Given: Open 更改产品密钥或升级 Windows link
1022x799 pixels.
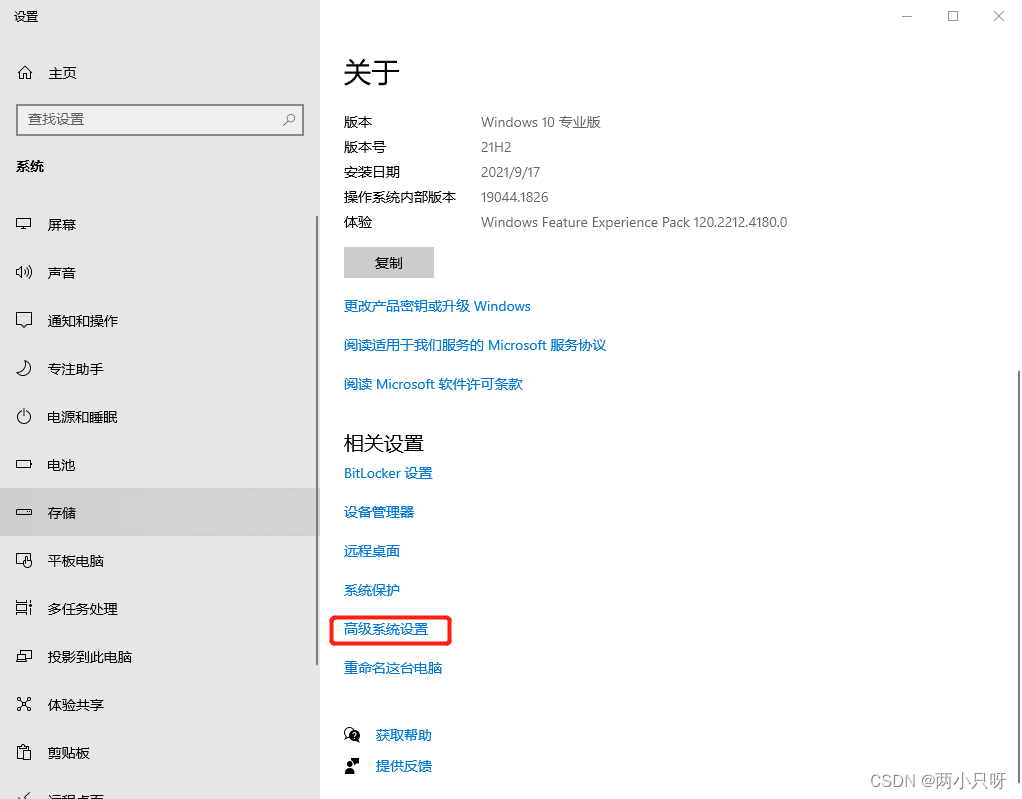Looking at the screenshot, I should tap(437, 306).
